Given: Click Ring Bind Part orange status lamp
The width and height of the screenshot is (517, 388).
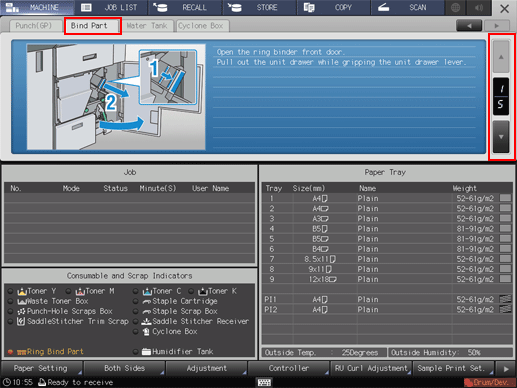Looking at the screenshot, I should click(x=10, y=352).
